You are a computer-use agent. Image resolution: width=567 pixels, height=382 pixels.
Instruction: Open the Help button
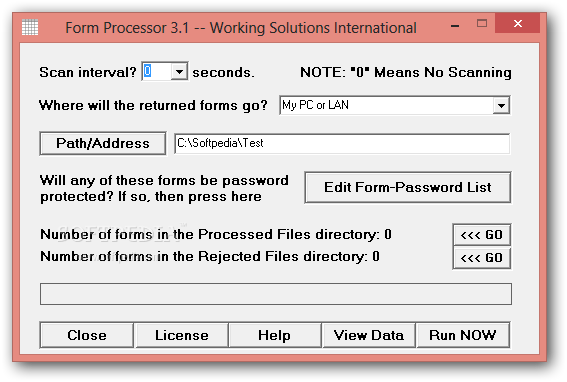[x=275, y=335]
